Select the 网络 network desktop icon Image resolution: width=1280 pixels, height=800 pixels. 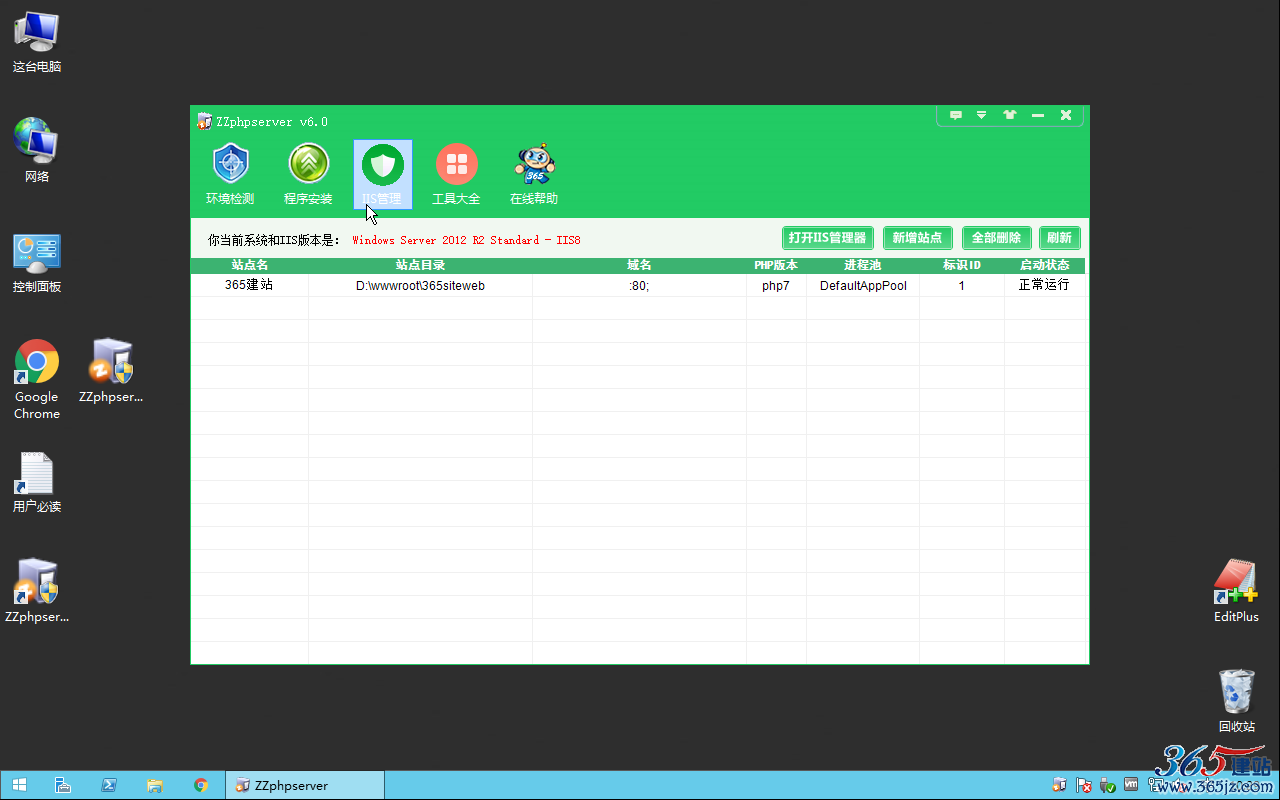click(x=37, y=151)
